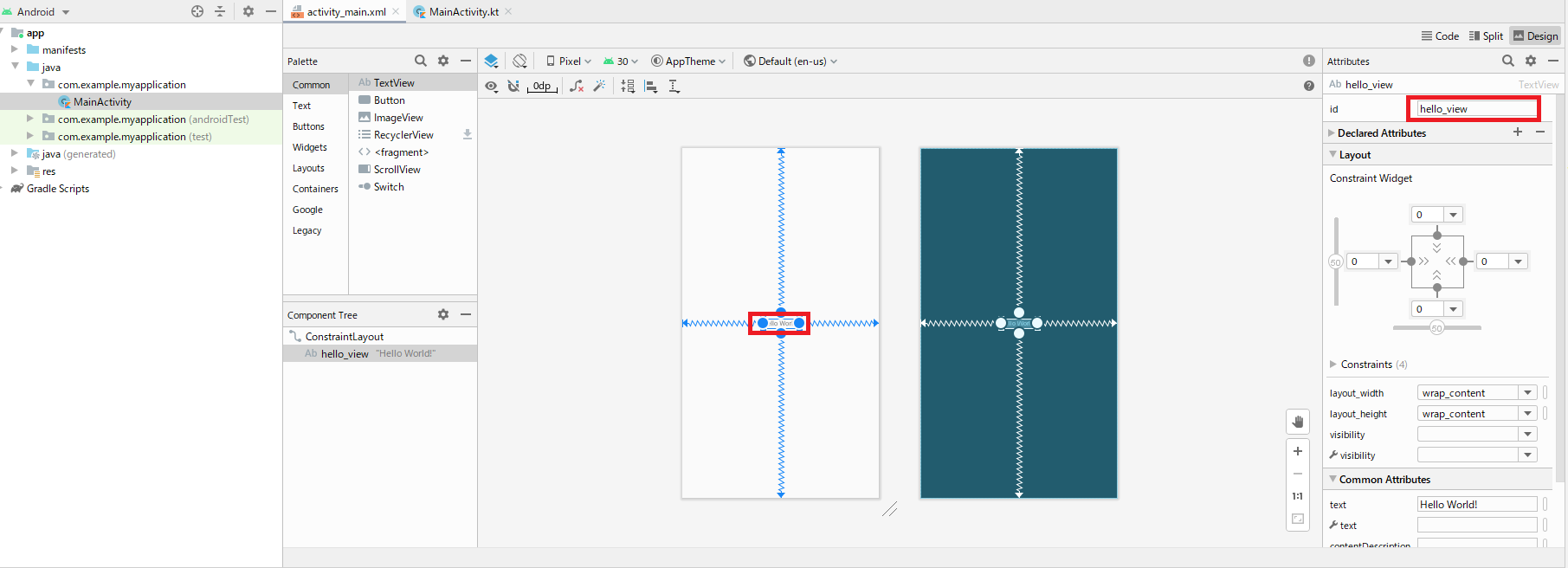This screenshot has width=1568, height=568.
Task: Add a declared attribute with plus
Action: [x=1518, y=132]
